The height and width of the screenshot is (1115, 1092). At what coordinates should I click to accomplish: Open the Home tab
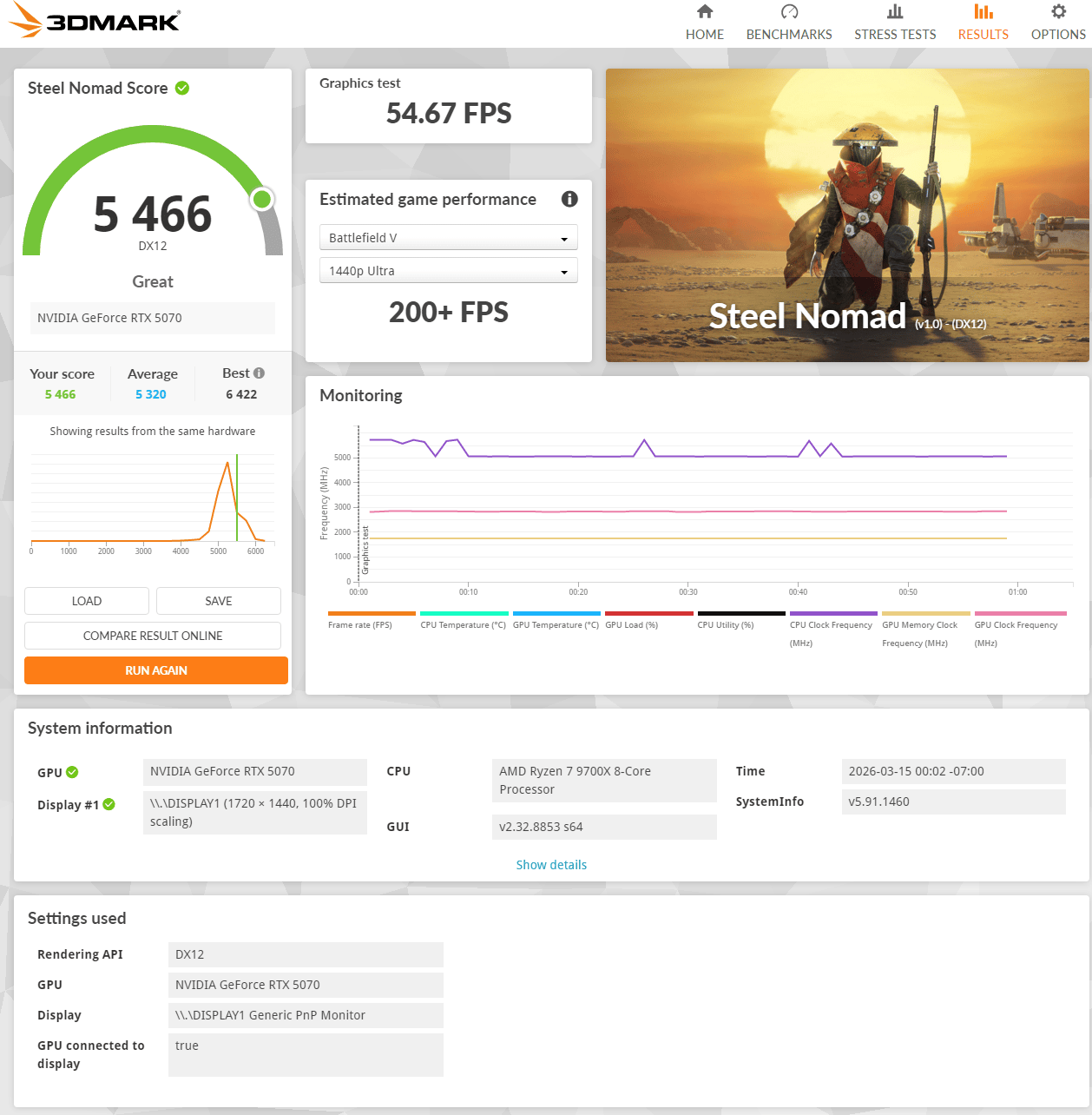[x=705, y=23]
